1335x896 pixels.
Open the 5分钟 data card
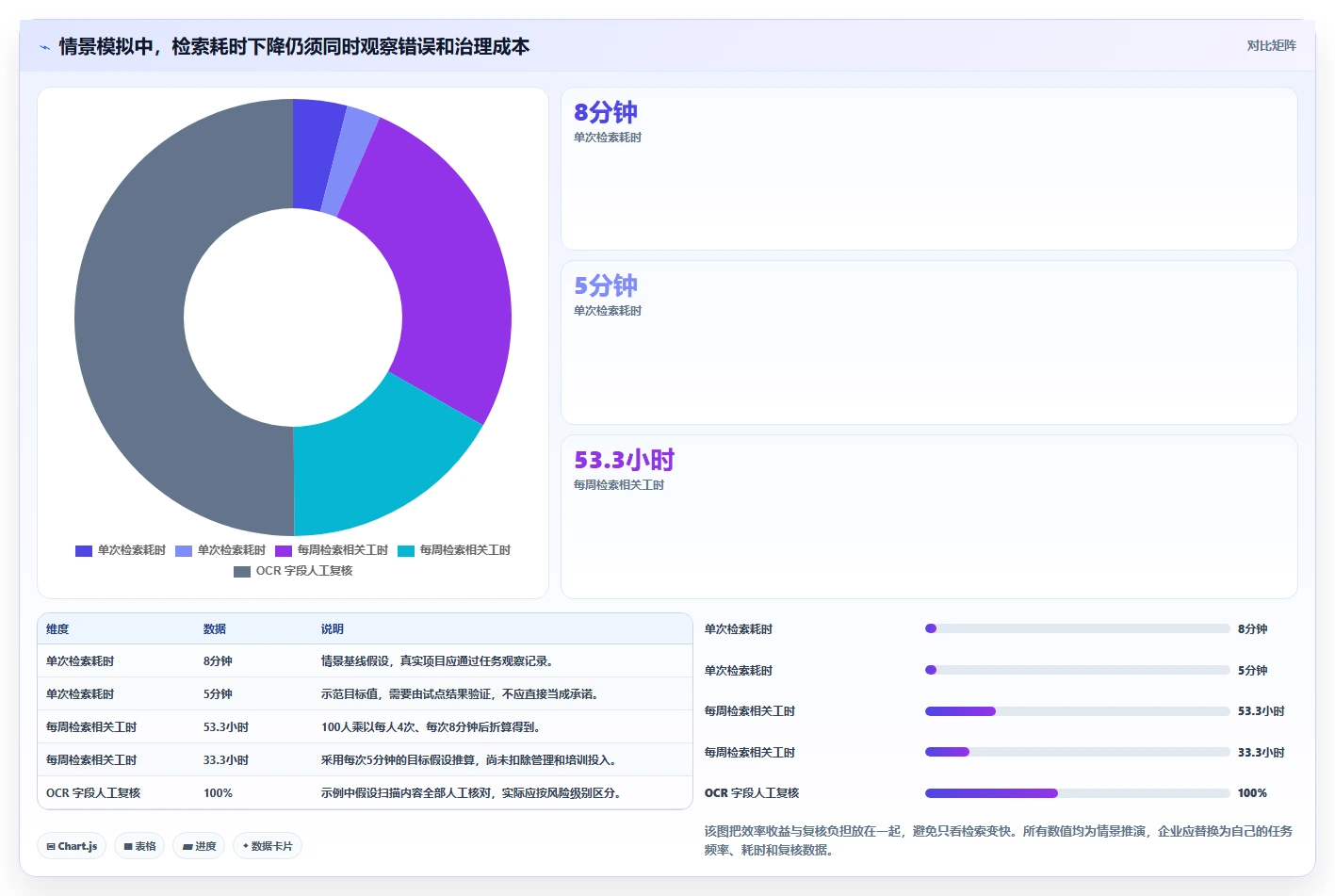pos(929,343)
